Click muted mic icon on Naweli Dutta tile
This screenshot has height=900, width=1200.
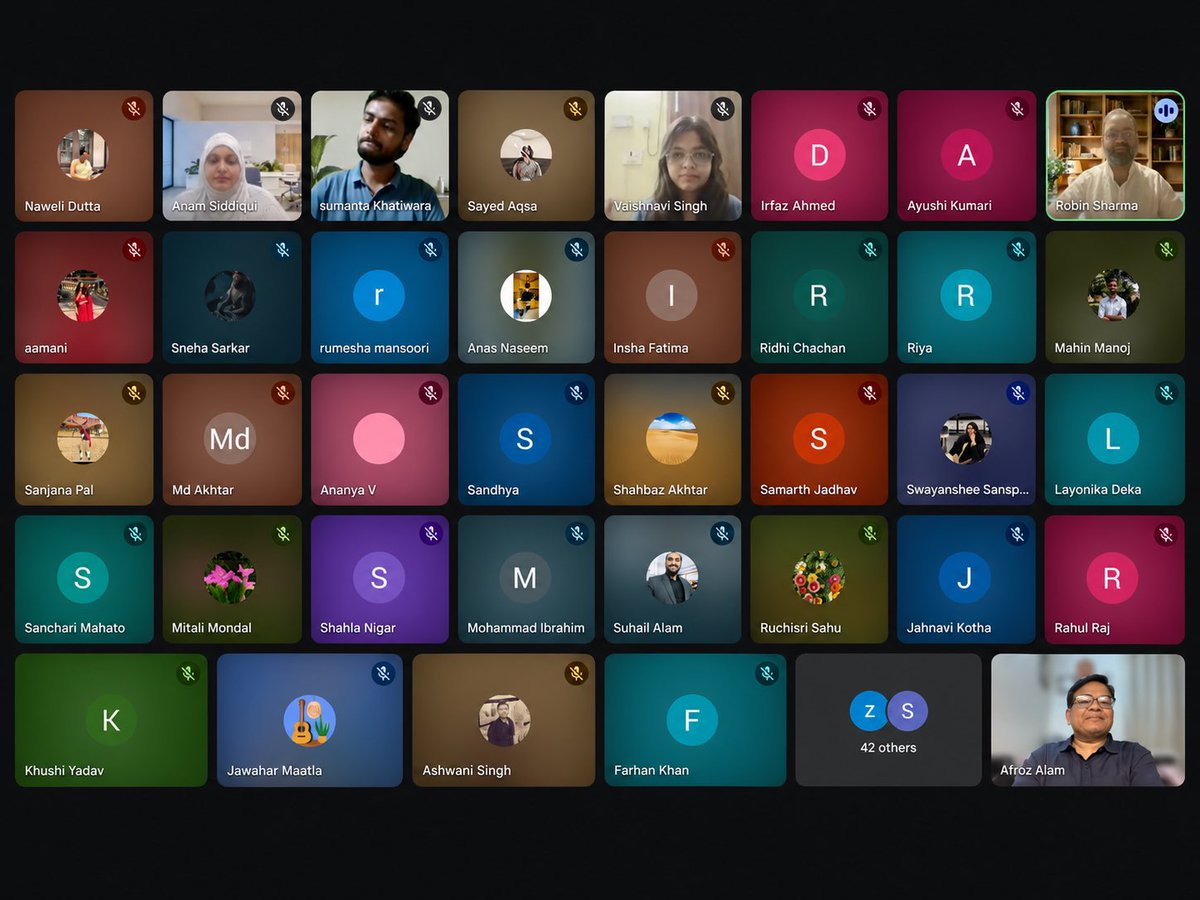click(x=134, y=108)
